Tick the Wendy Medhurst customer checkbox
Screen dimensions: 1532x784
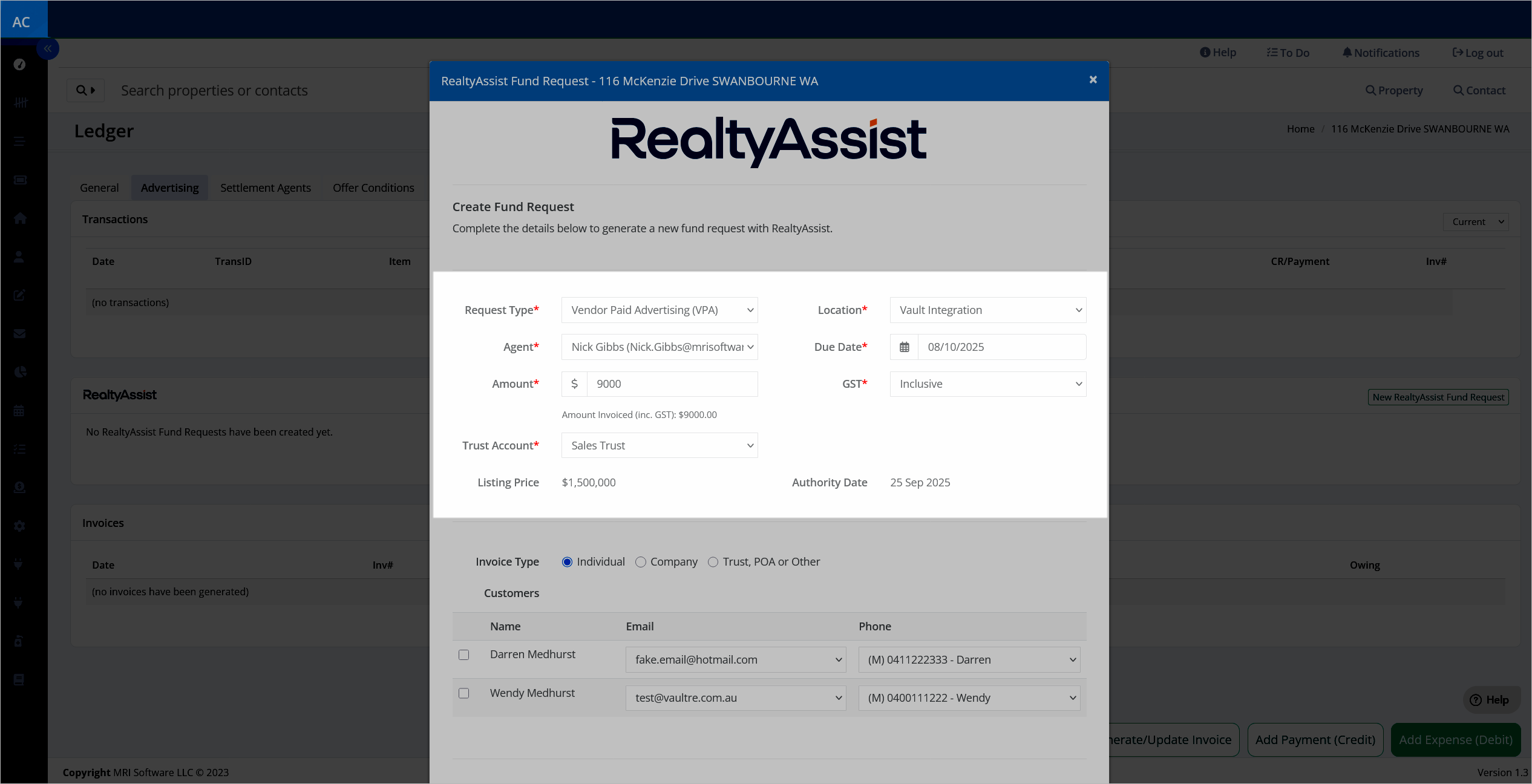click(x=463, y=693)
